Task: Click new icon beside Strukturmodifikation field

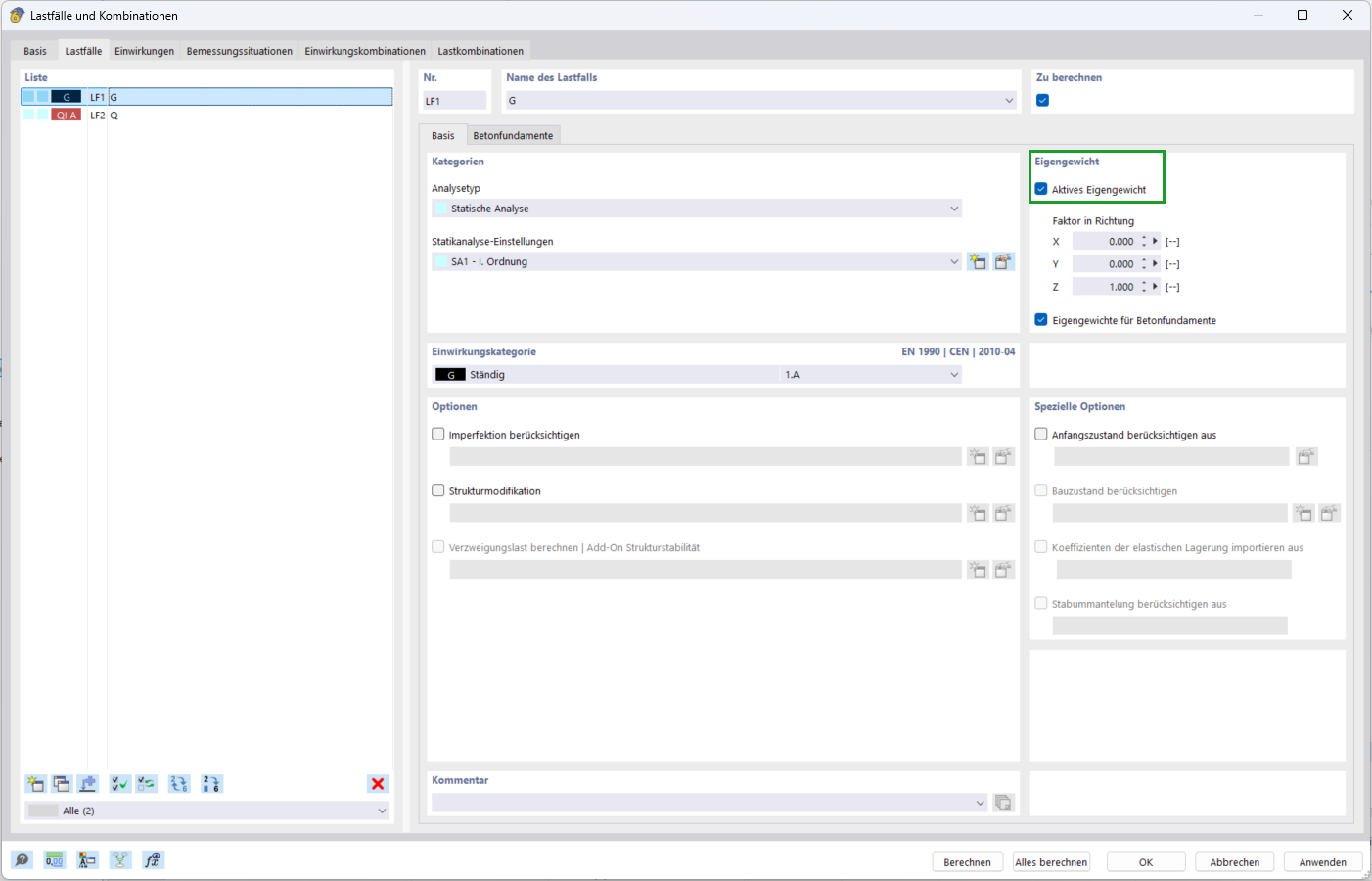Action: 978,513
